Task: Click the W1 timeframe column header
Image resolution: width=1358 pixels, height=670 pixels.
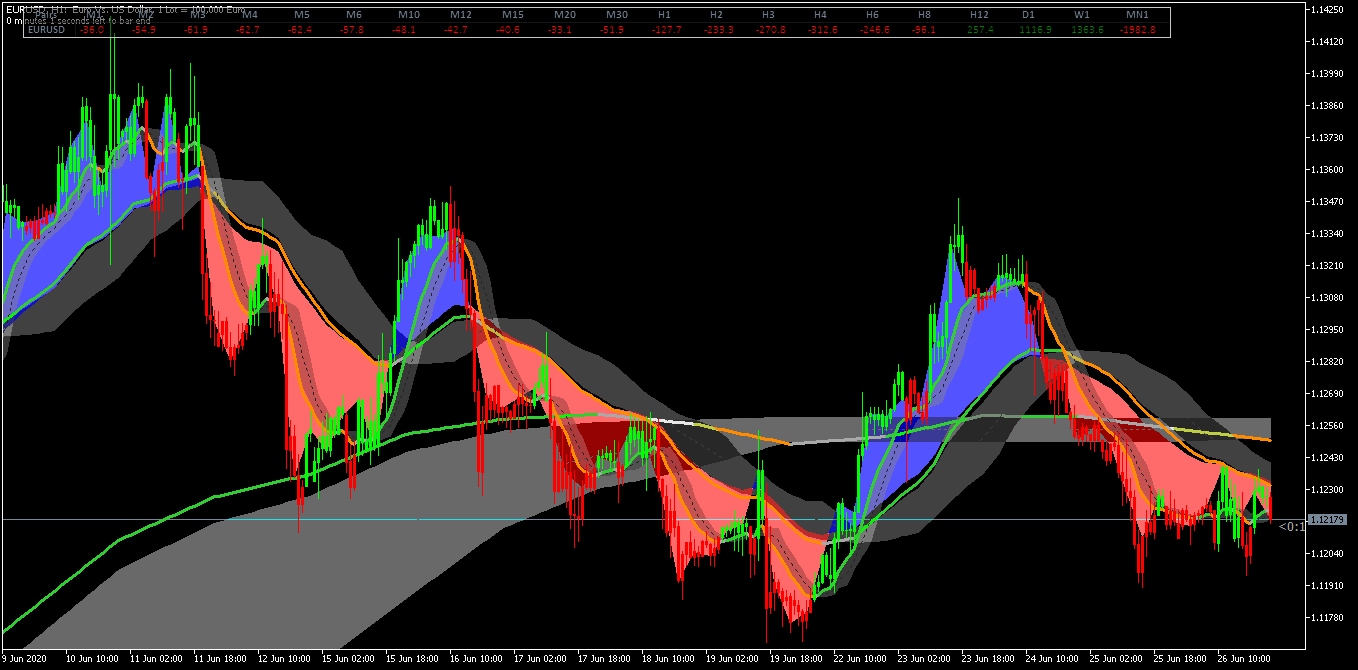Action: [1082, 15]
